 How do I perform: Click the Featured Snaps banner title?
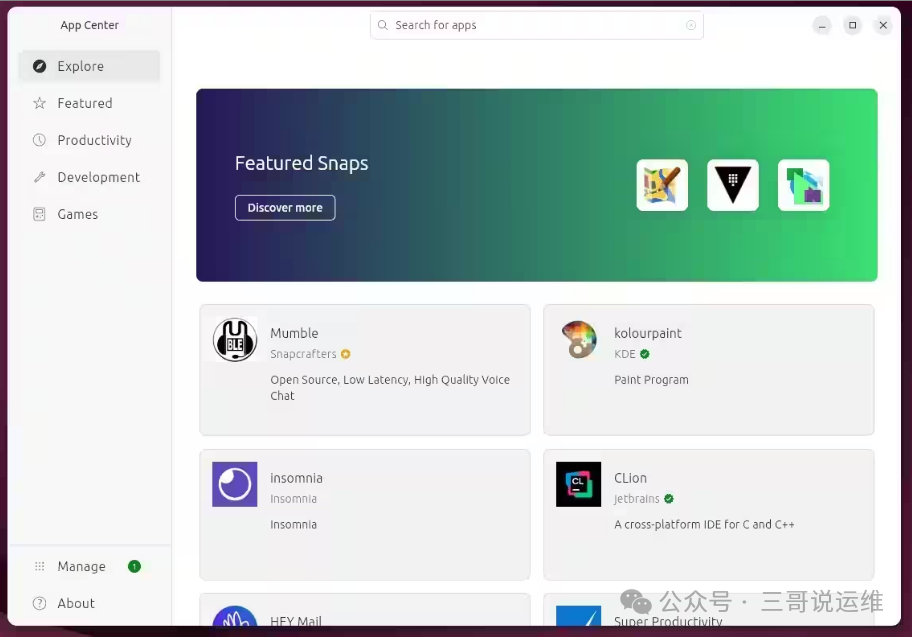click(x=301, y=163)
